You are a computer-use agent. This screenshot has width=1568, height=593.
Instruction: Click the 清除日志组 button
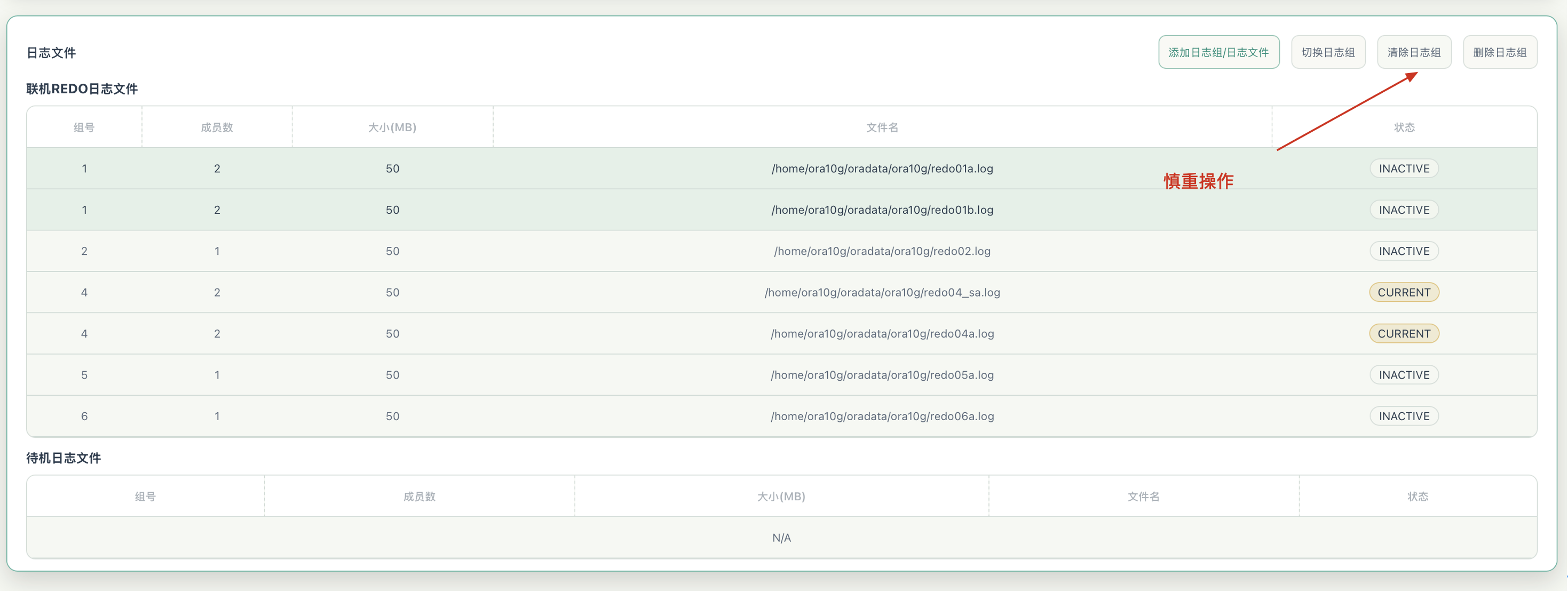(1413, 52)
